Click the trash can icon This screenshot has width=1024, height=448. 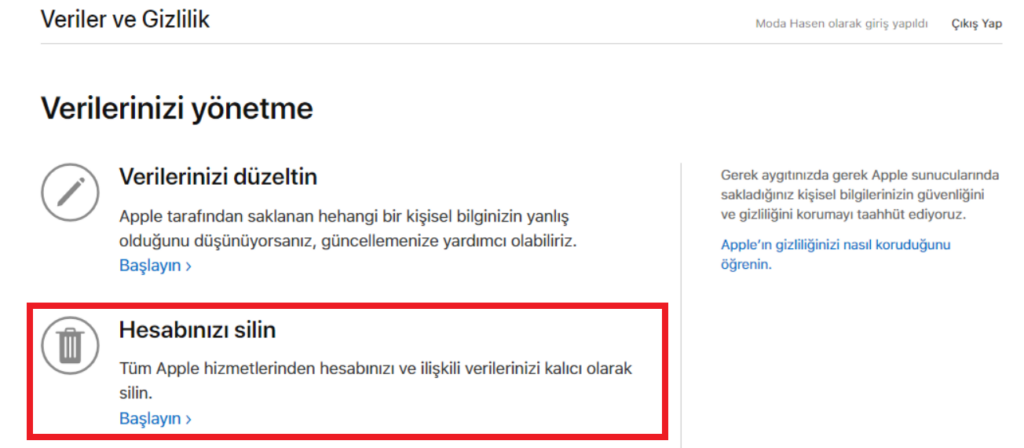click(70, 346)
